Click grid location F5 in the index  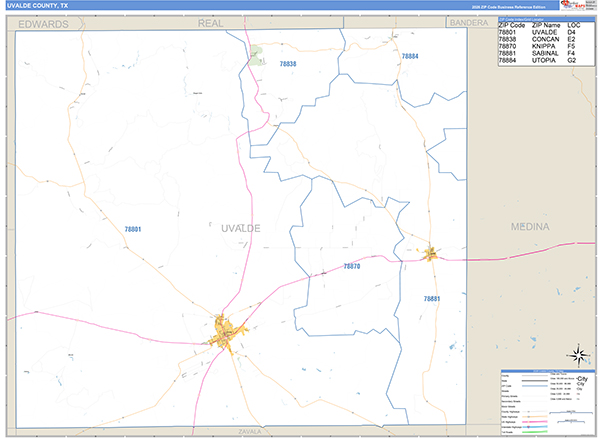point(571,46)
